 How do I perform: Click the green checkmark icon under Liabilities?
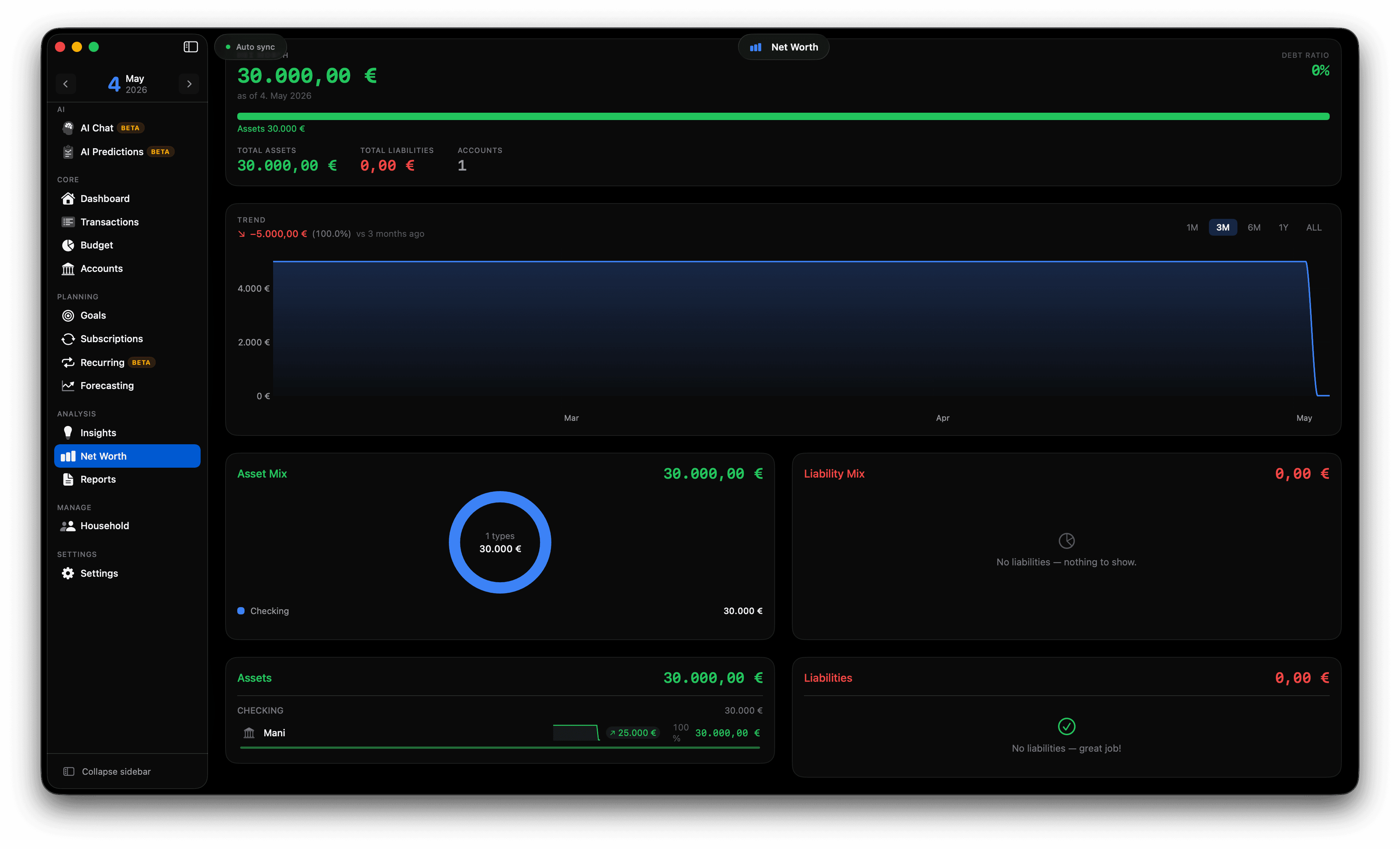click(x=1066, y=726)
